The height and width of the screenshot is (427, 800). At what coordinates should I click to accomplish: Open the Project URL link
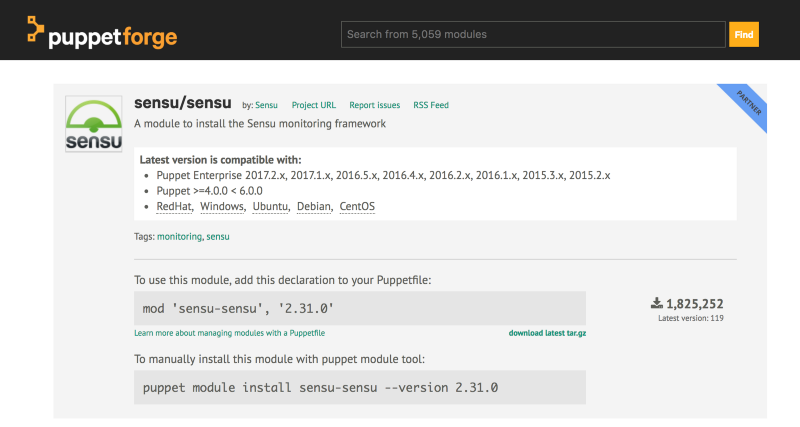pyautogui.click(x=313, y=105)
